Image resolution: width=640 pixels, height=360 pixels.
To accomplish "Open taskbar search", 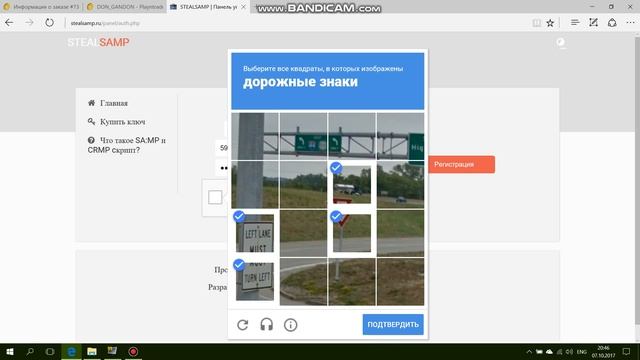I will tap(30, 351).
